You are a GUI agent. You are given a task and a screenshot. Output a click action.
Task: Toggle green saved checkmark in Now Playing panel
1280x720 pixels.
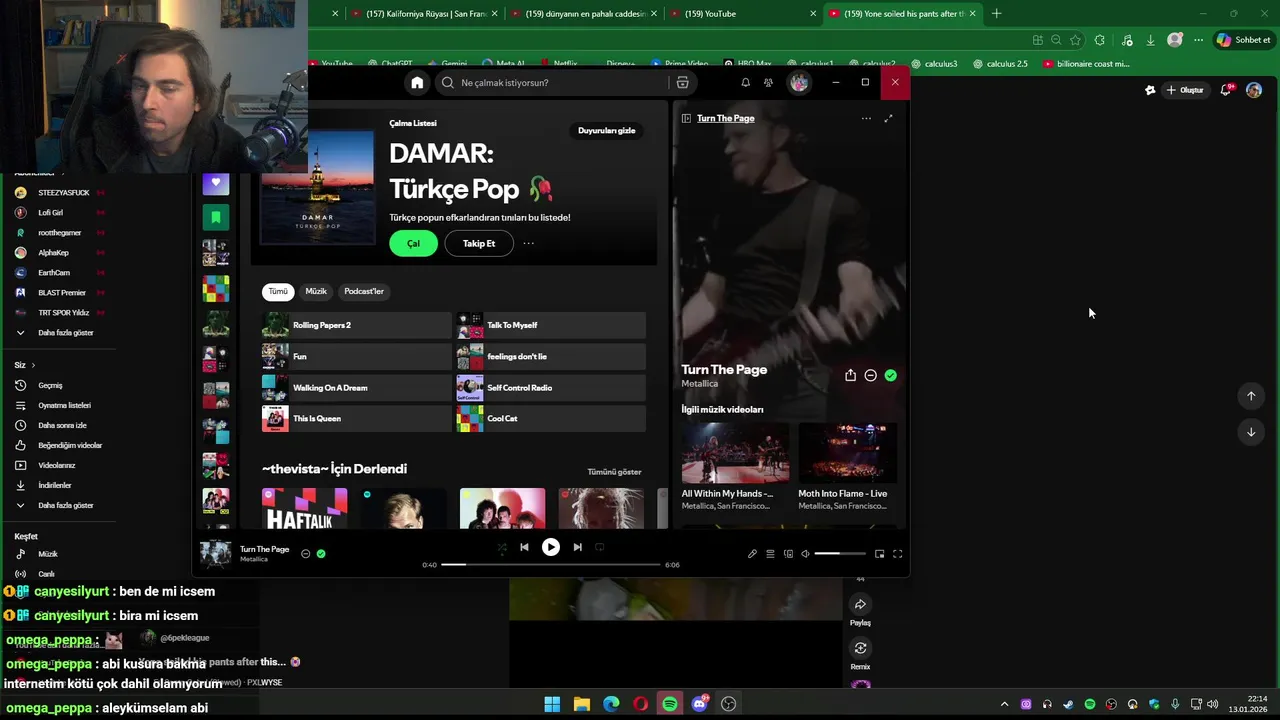(890, 375)
